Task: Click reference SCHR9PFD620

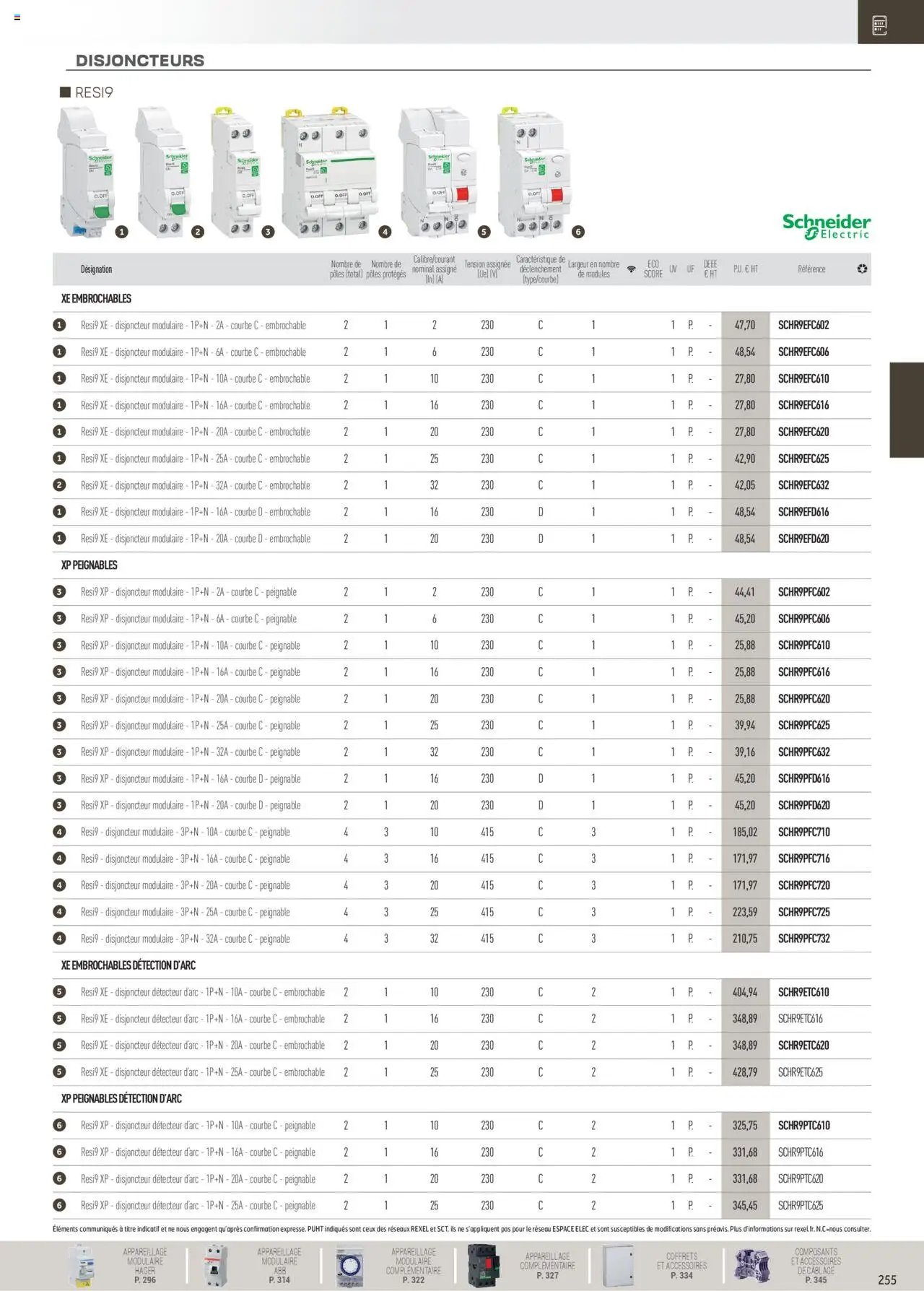Action: click(x=803, y=806)
